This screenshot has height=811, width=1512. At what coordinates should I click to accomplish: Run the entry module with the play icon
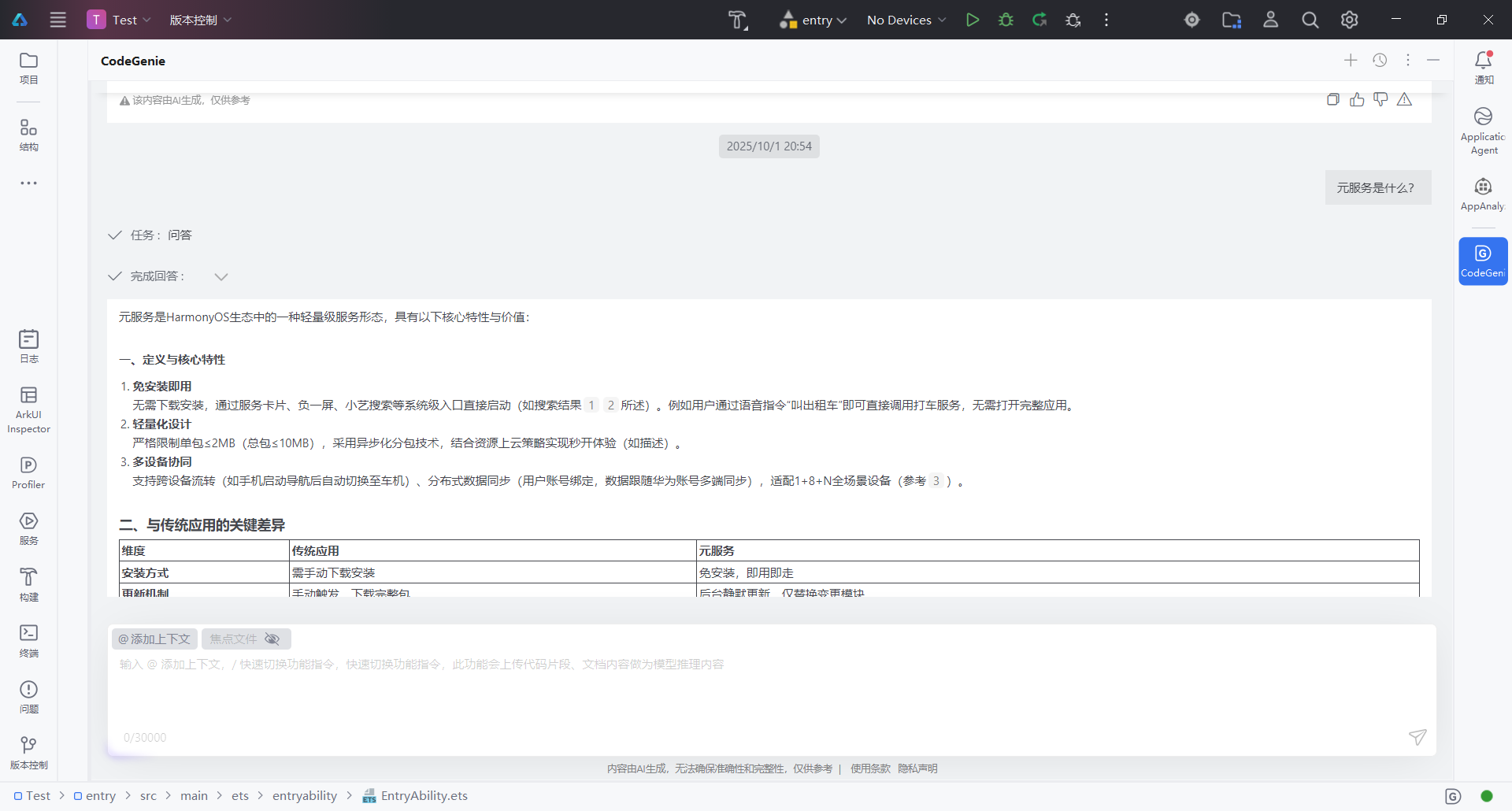(973, 20)
